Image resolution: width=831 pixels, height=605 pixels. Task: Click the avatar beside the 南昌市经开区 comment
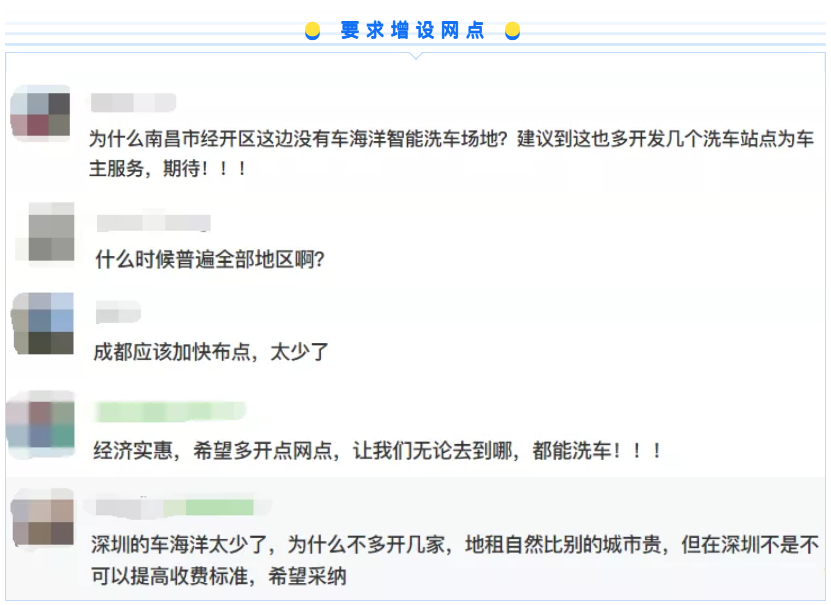click(40, 115)
